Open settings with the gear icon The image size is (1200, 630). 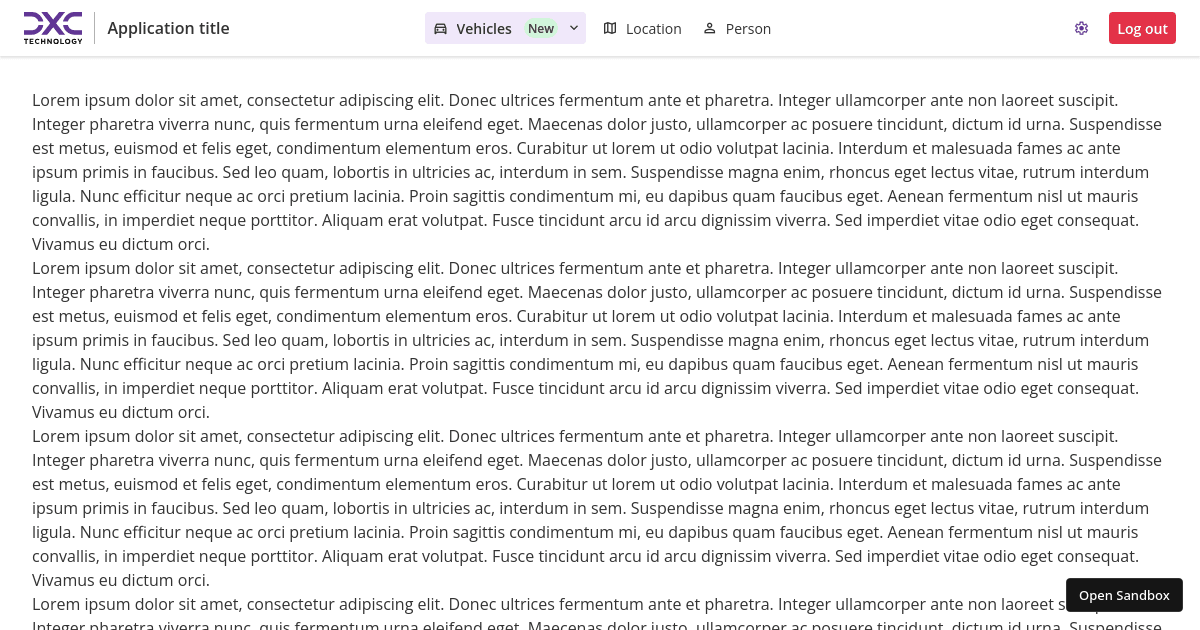[1081, 28]
